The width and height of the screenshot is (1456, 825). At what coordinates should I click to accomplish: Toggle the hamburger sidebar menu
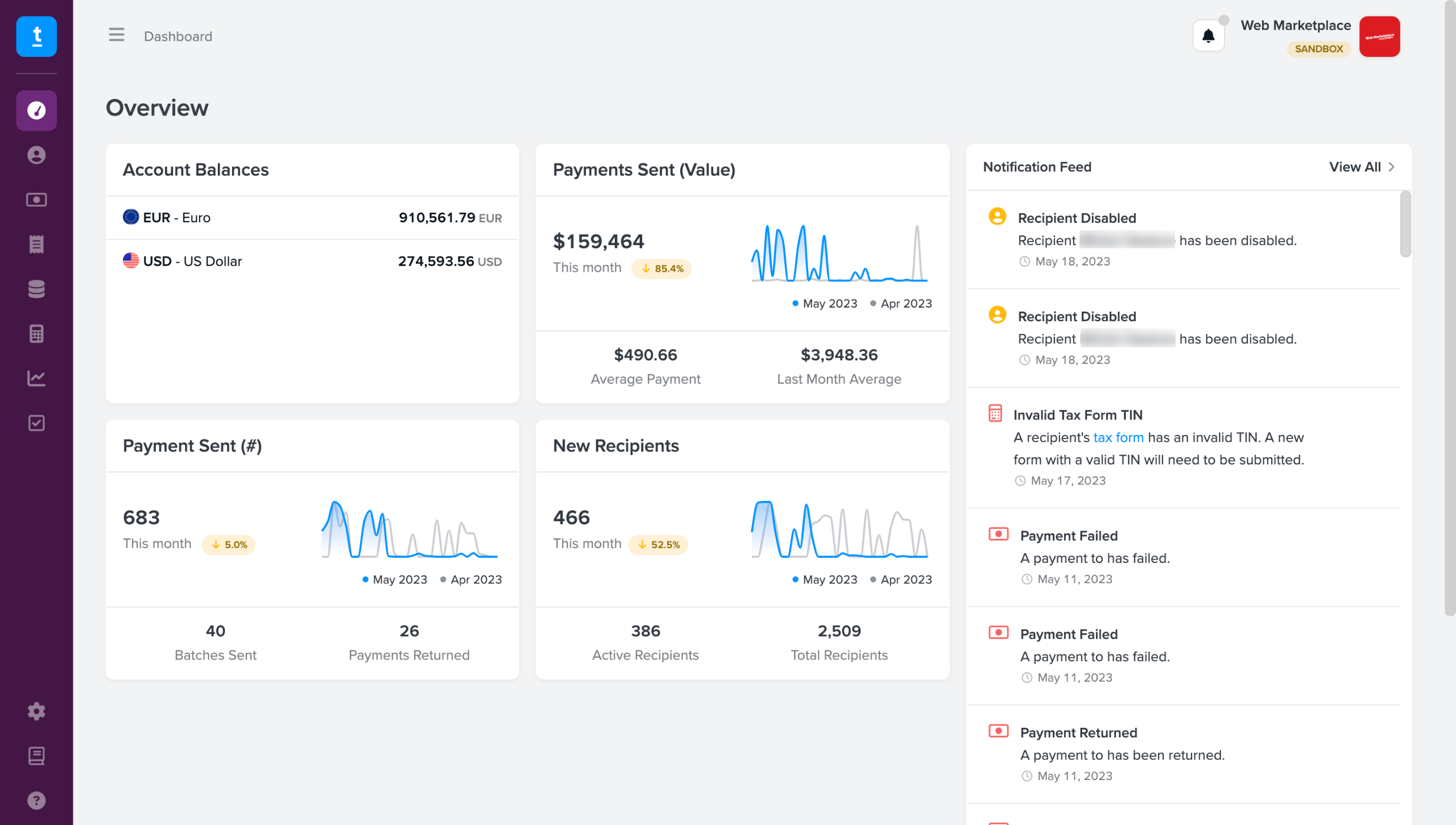(117, 35)
